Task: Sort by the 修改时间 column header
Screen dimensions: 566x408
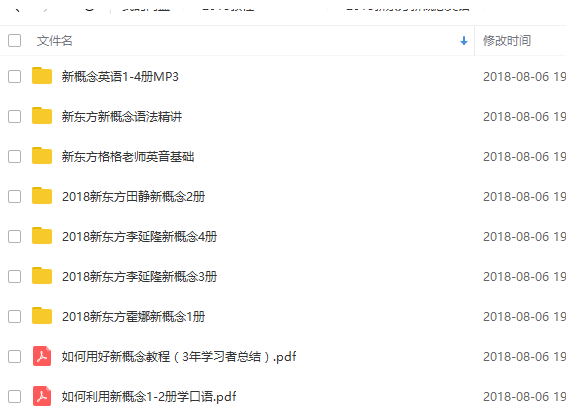Action: [x=507, y=40]
